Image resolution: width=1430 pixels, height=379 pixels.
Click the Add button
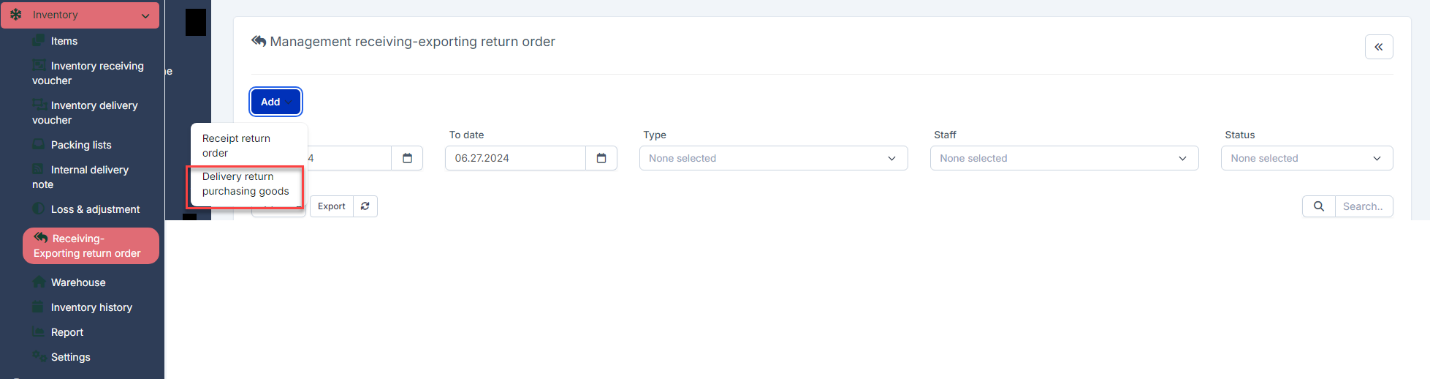pos(275,102)
